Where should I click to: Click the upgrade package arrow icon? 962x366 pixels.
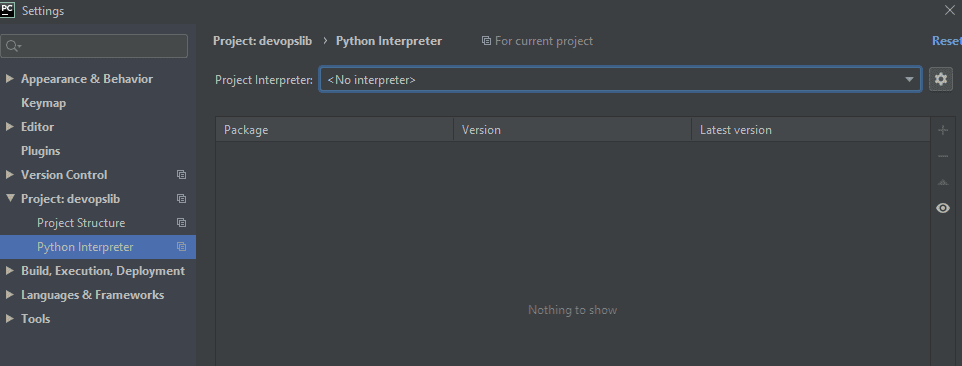point(943,182)
